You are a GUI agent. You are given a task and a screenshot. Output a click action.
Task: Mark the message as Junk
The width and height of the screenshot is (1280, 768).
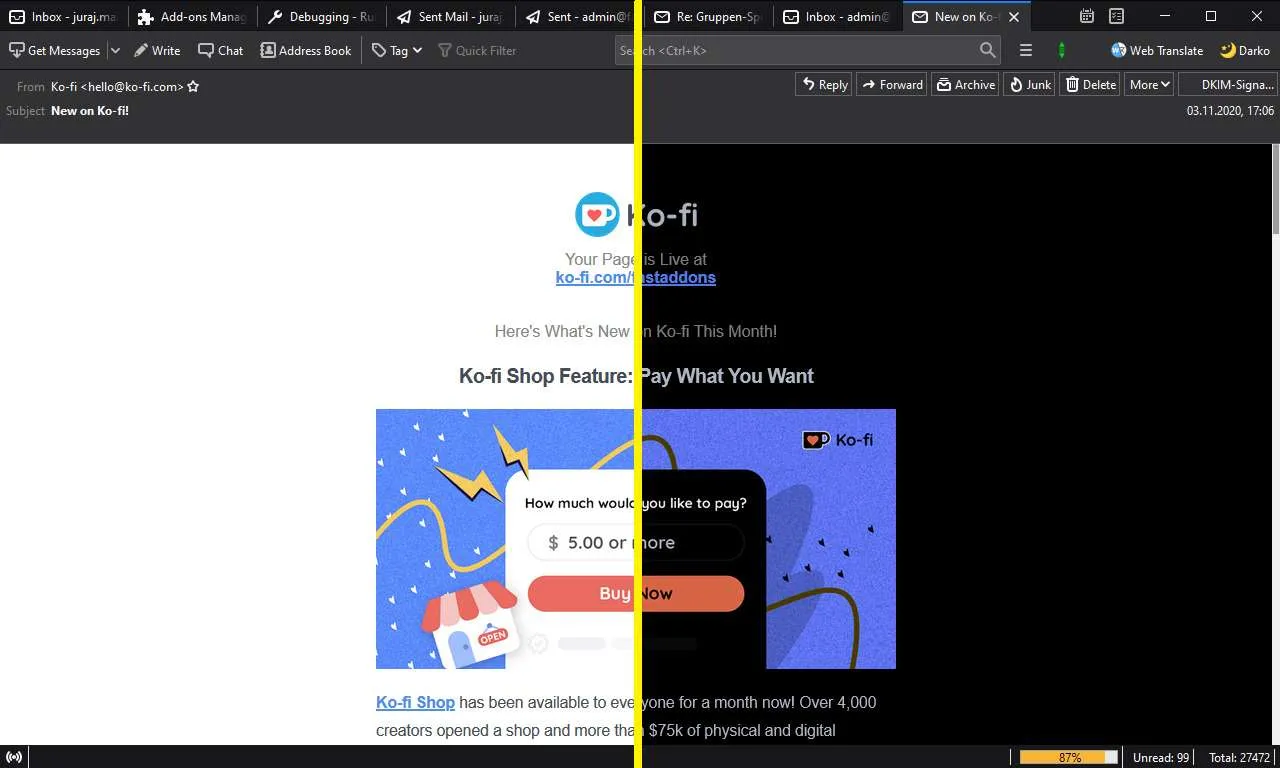pos(1029,85)
